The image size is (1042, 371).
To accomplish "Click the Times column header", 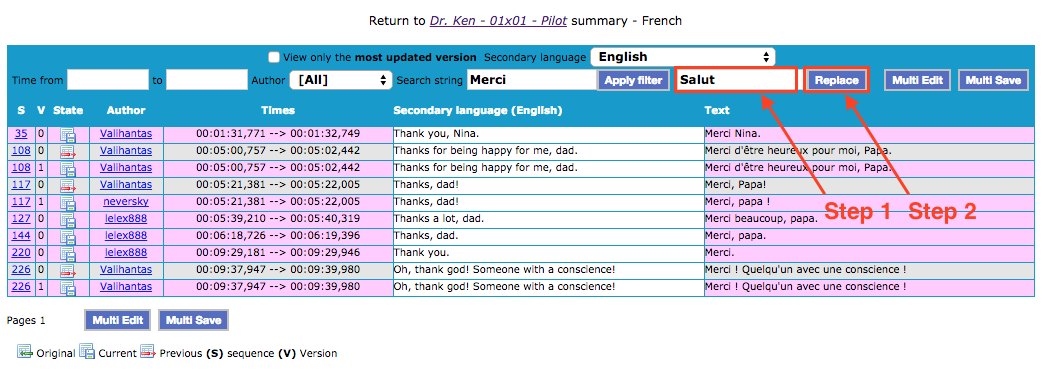I will [x=278, y=110].
